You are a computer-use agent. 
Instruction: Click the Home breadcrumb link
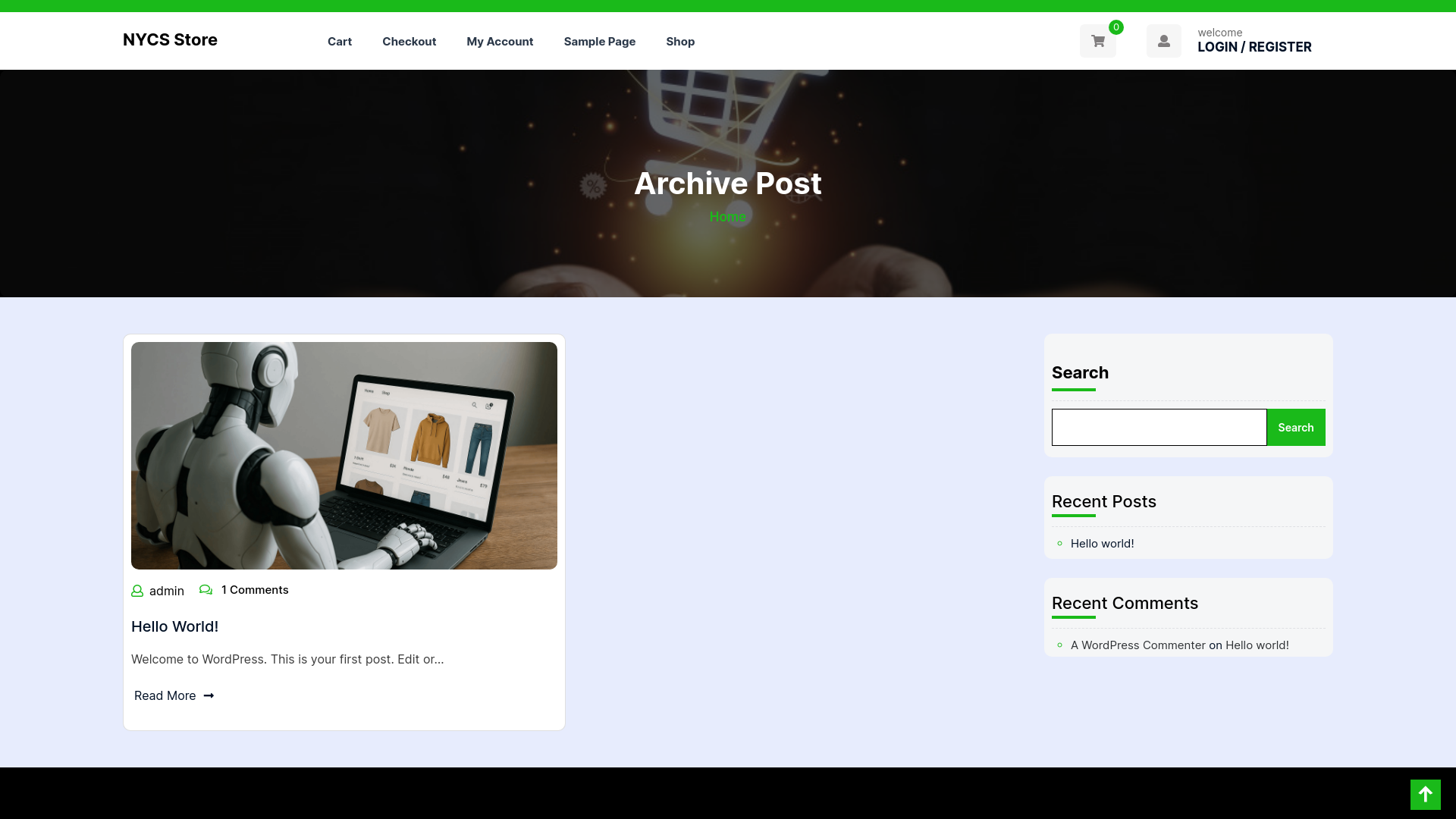tap(727, 217)
